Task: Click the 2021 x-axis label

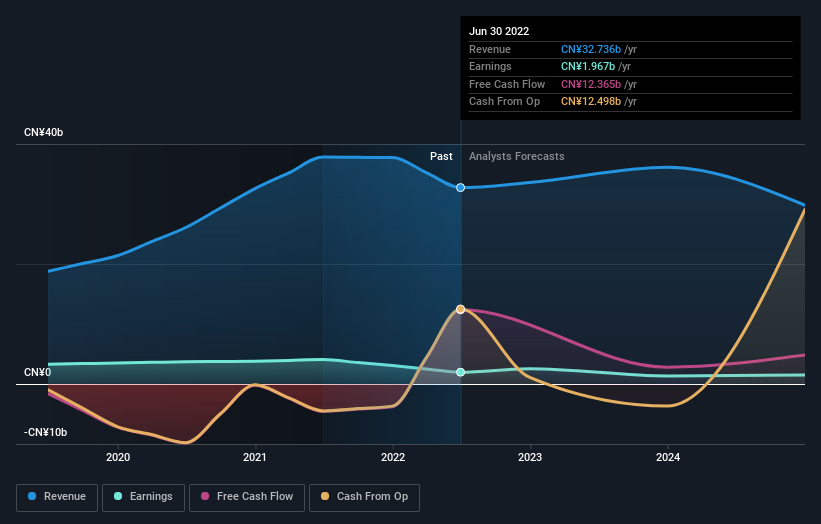Action: (254, 457)
